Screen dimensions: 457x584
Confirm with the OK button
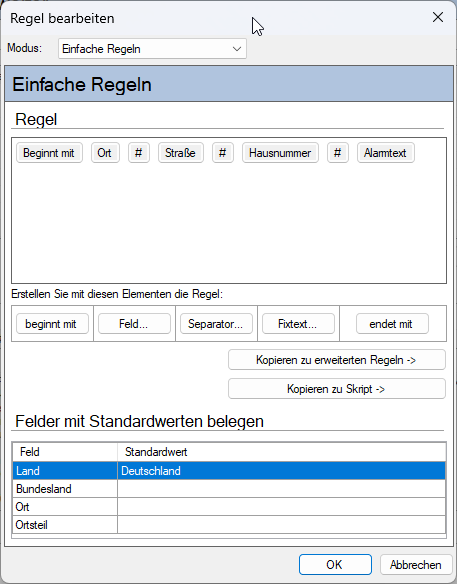(x=335, y=565)
